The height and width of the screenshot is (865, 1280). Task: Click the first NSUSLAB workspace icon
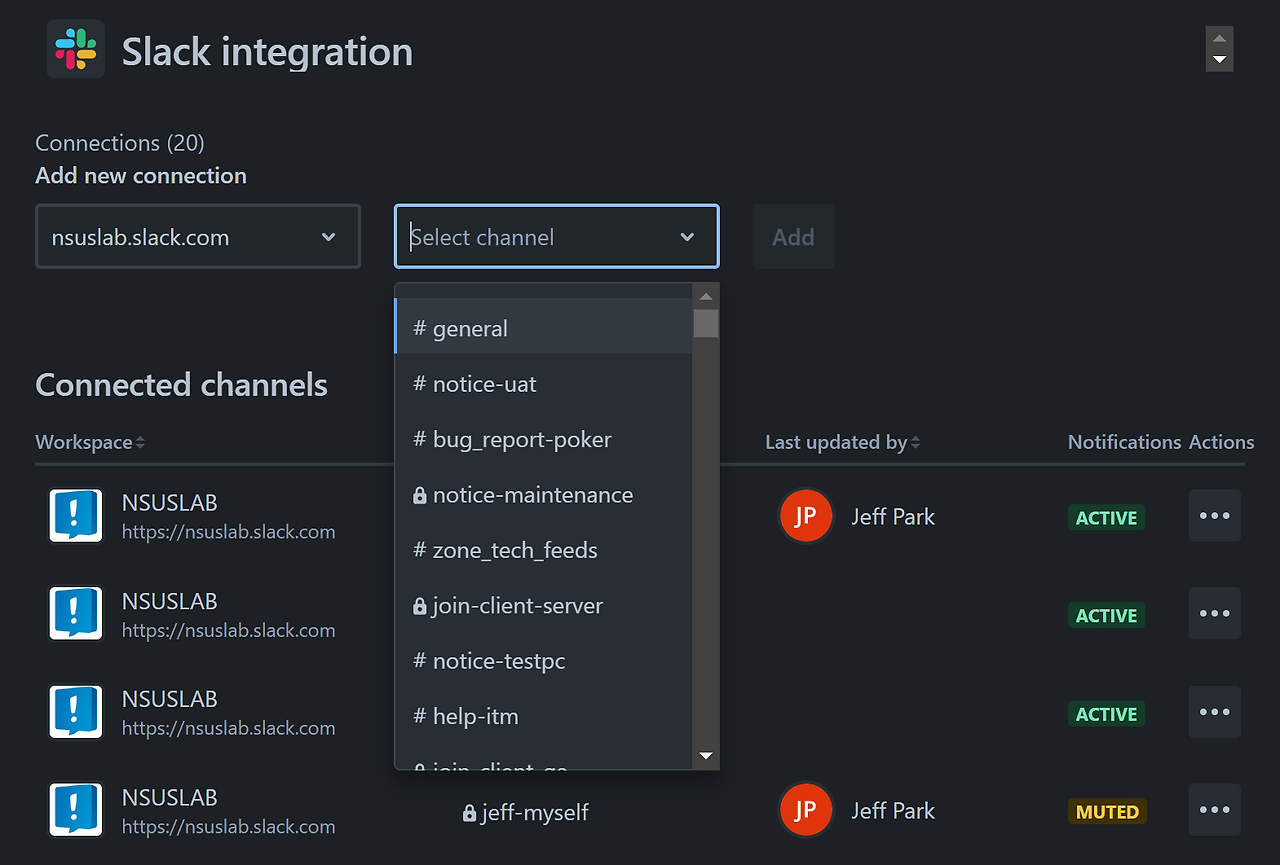point(76,516)
